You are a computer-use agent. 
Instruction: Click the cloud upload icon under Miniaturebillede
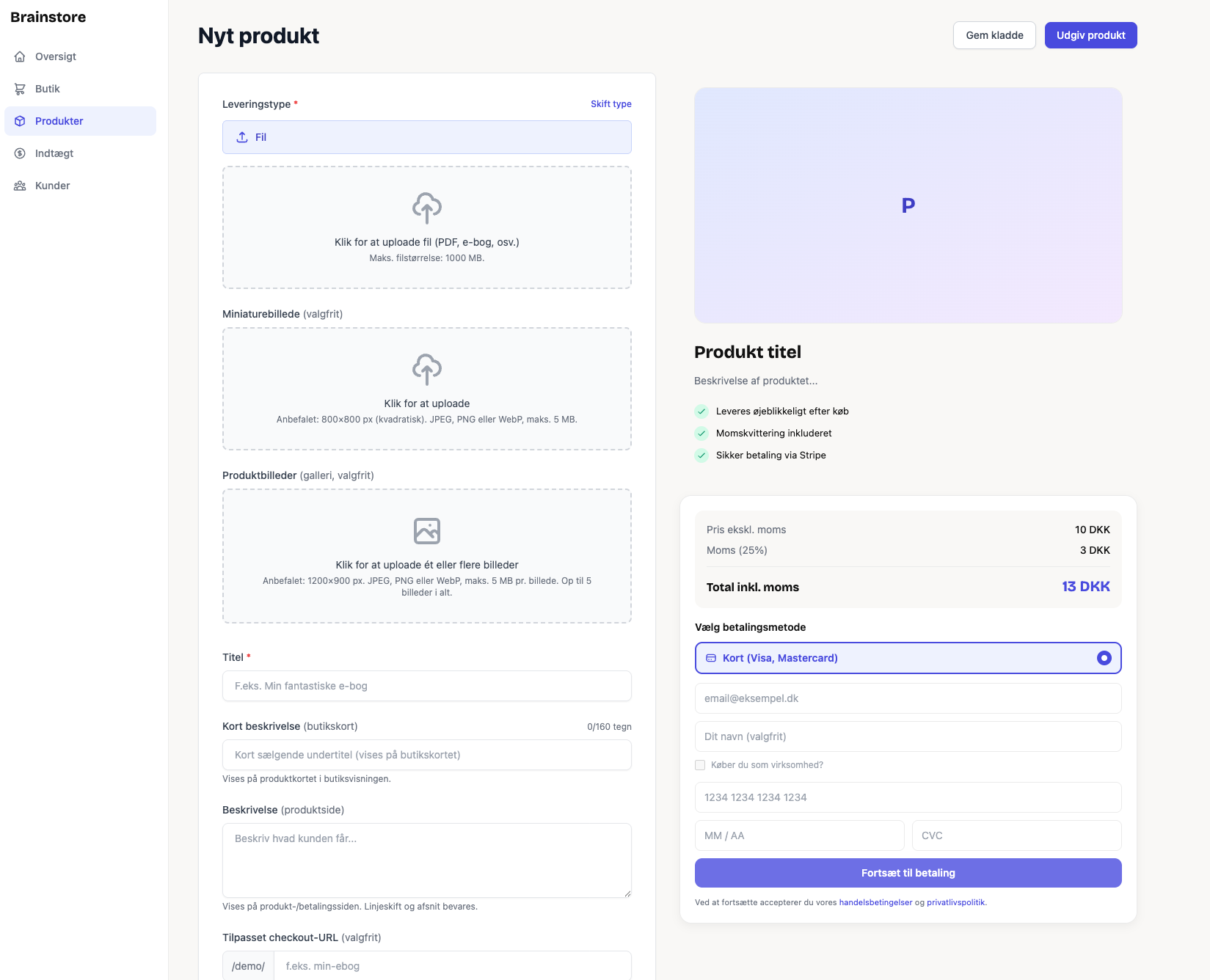tap(427, 370)
